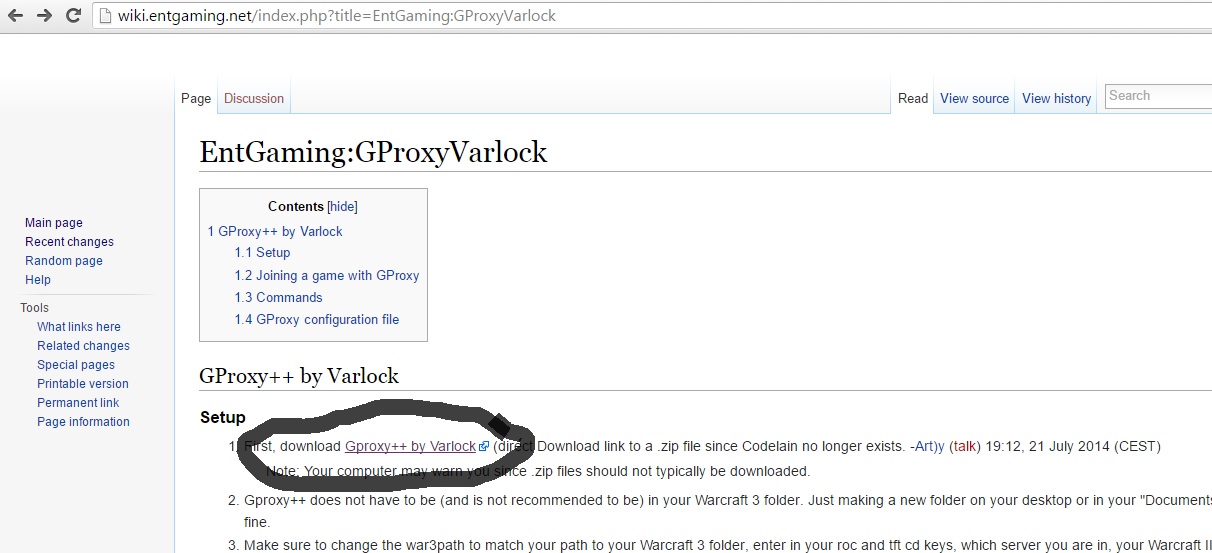Download via Gproxy++ by Varlock link
The image size is (1212, 553).
click(410, 447)
